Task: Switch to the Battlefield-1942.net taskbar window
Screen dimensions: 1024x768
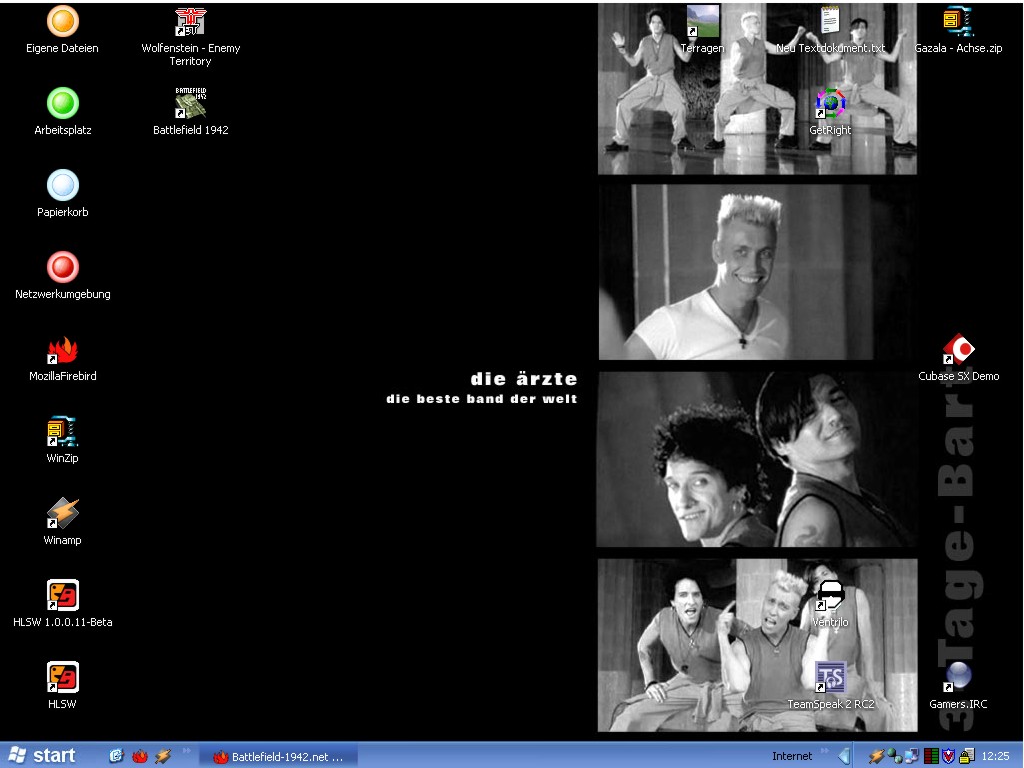Action: (x=279, y=757)
